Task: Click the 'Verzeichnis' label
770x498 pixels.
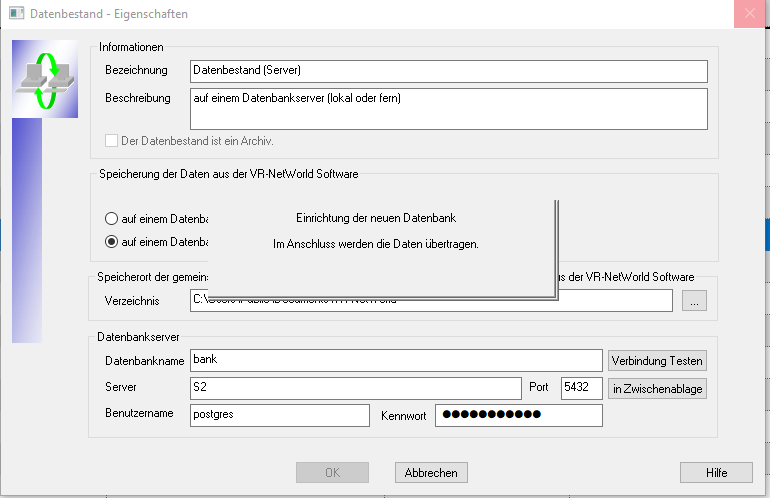Action: point(132,301)
